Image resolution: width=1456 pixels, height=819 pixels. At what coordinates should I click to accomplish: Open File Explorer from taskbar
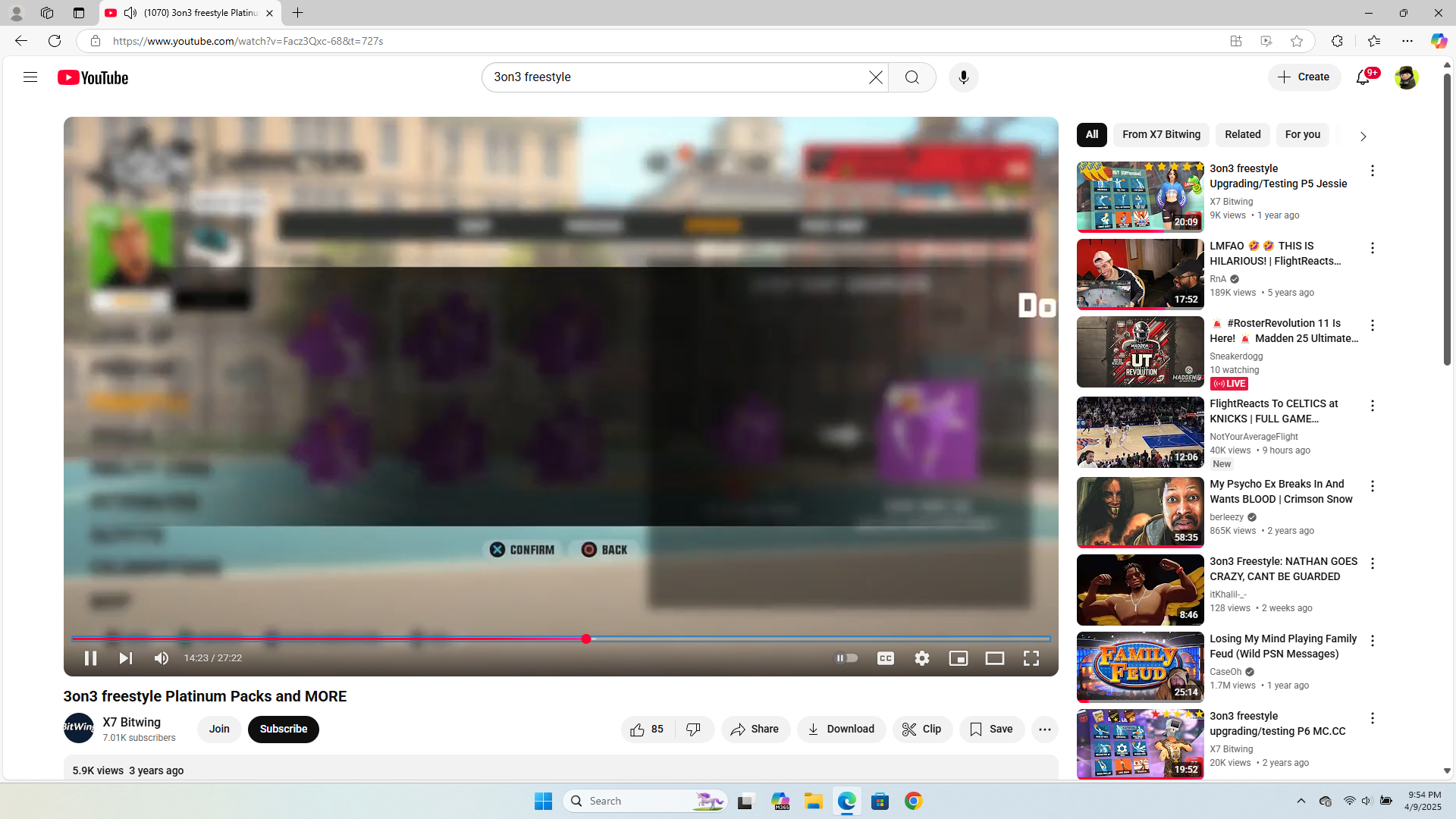[x=814, y=801]
